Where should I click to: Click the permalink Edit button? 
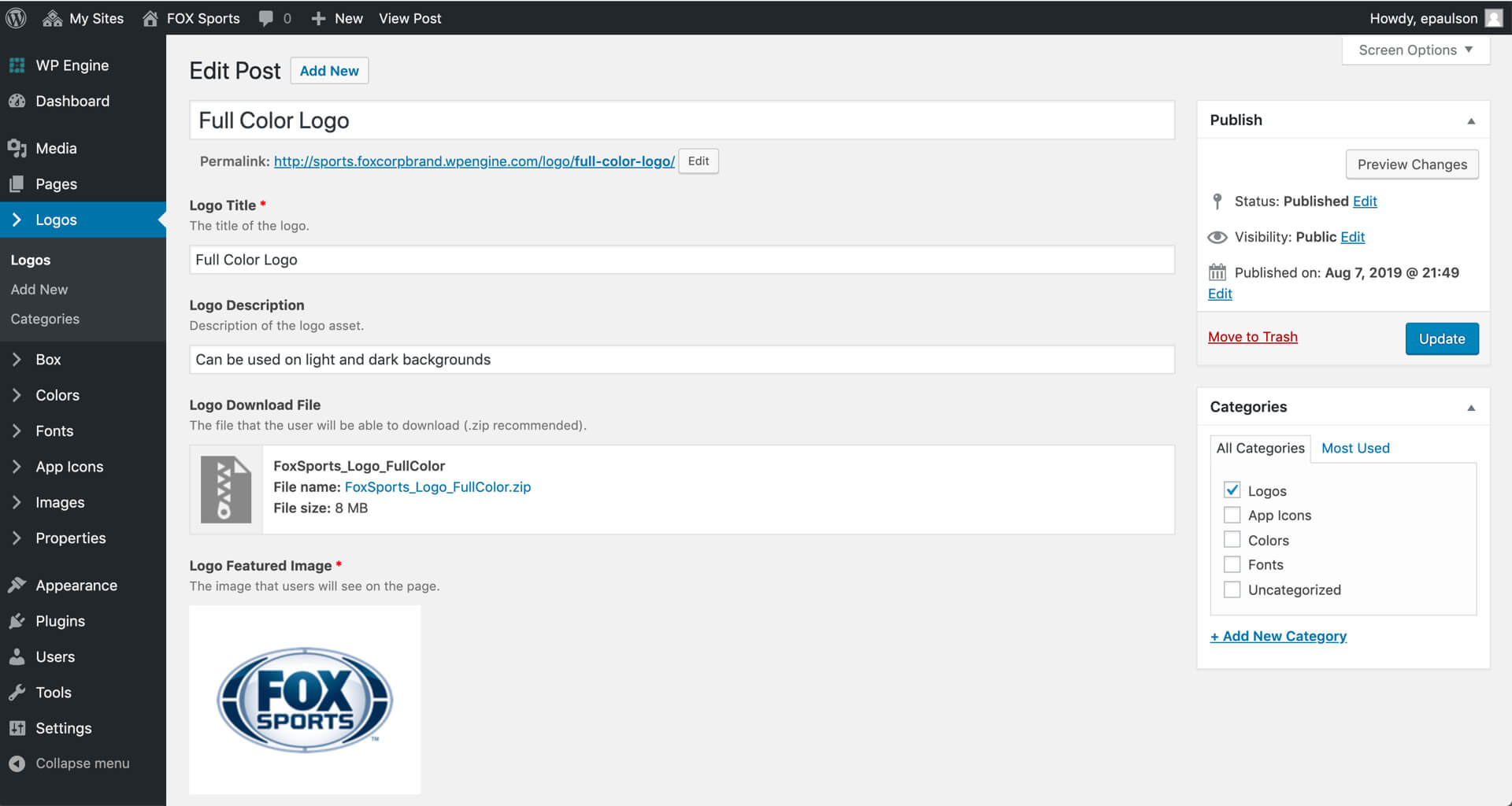(699, 161)
